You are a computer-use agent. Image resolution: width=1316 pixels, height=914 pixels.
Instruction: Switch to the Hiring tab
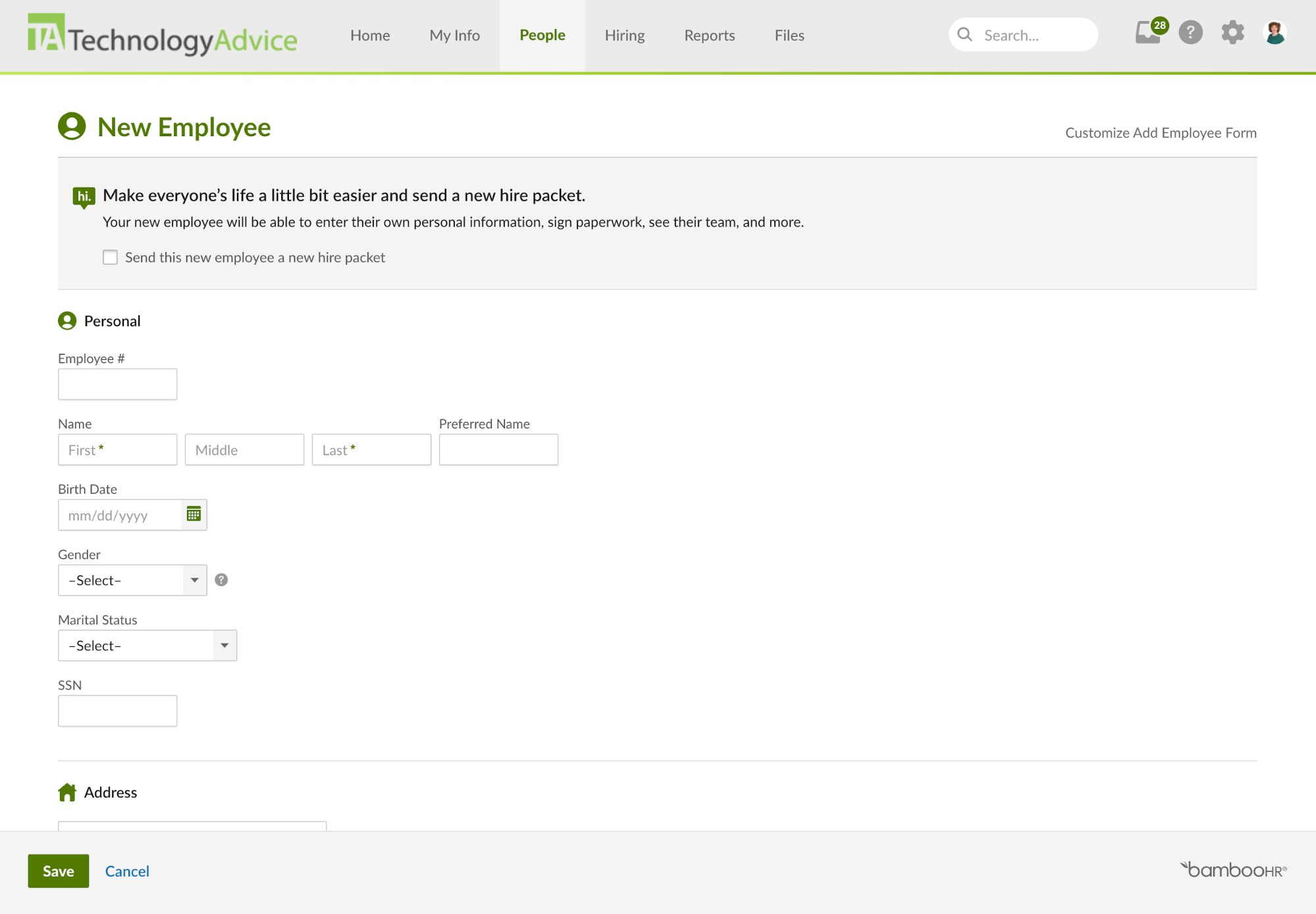[625, 35]
